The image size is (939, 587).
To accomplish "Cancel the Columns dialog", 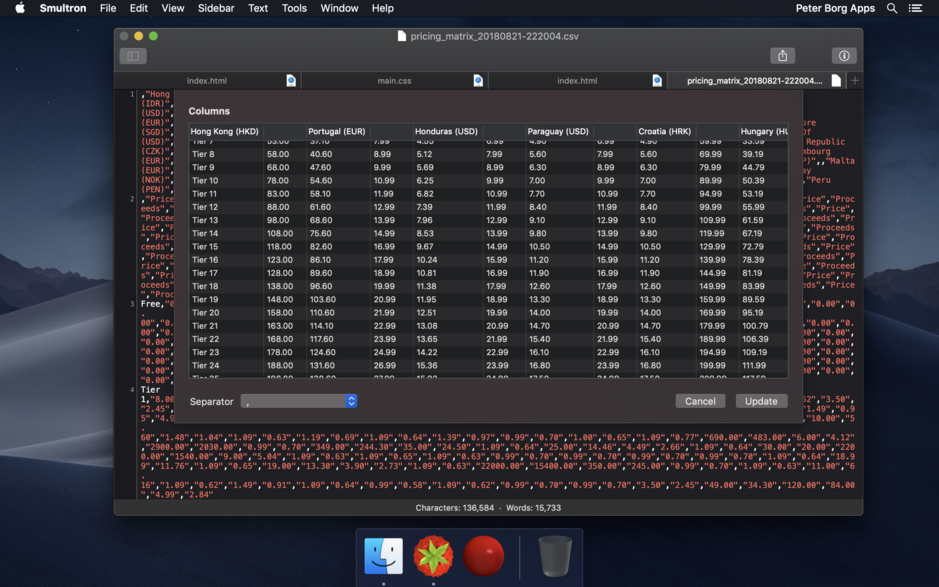I will tap(700, 400).
